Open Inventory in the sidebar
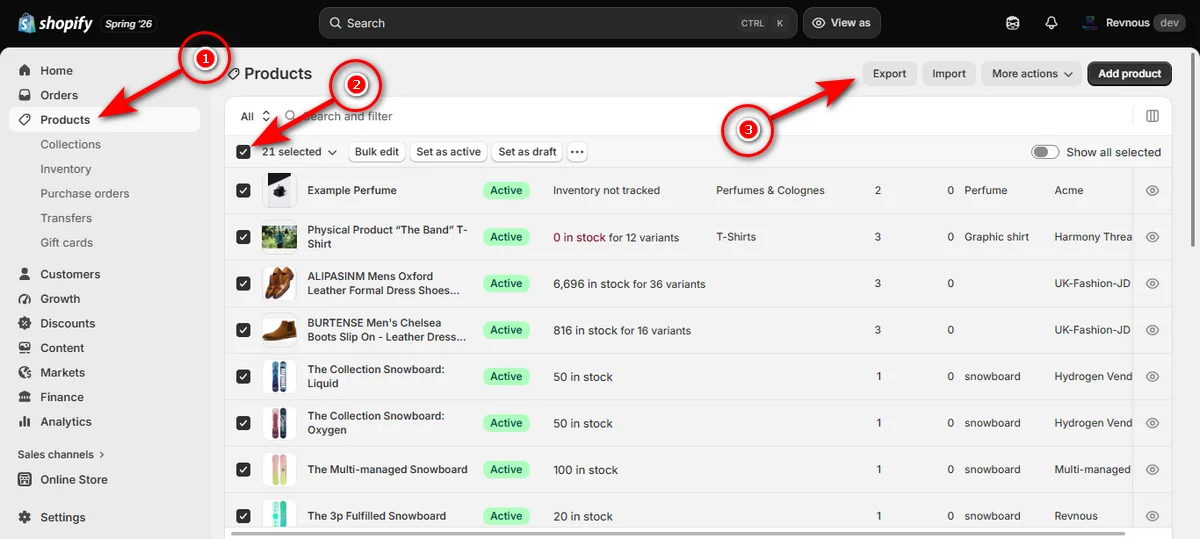The image size is (1200, 539). click(65, 169)
